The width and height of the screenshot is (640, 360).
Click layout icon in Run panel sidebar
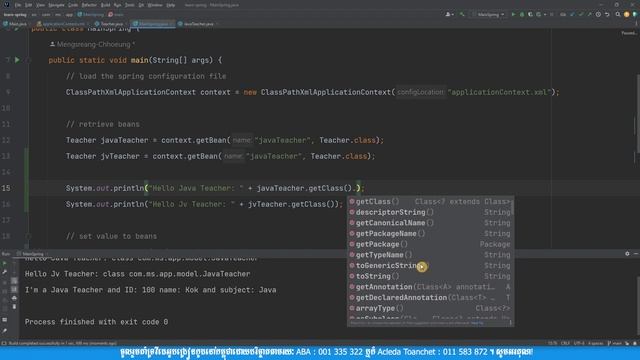point(5,320)
